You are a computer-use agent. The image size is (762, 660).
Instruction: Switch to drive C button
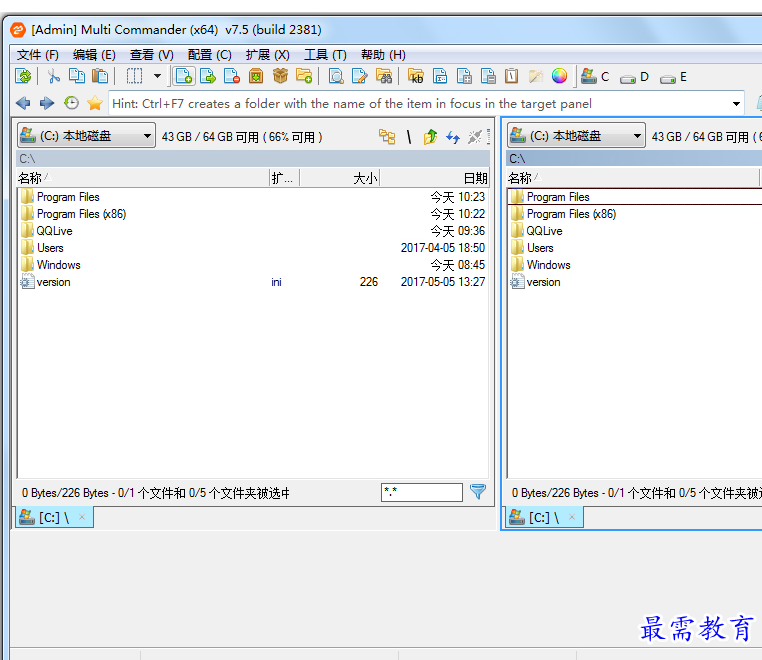(x=595, y=76)
